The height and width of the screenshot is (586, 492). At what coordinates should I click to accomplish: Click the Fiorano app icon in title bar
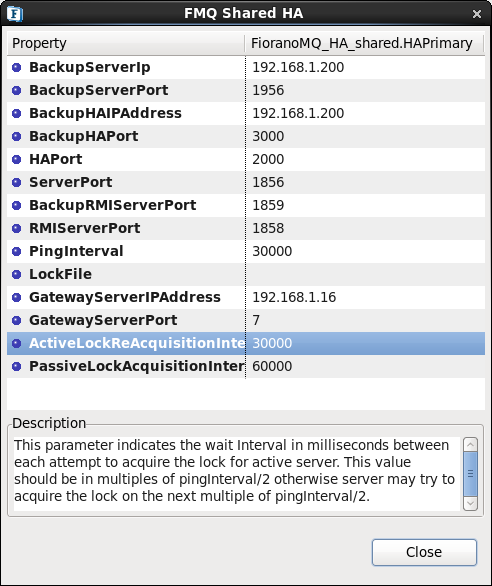coord(15,14)
